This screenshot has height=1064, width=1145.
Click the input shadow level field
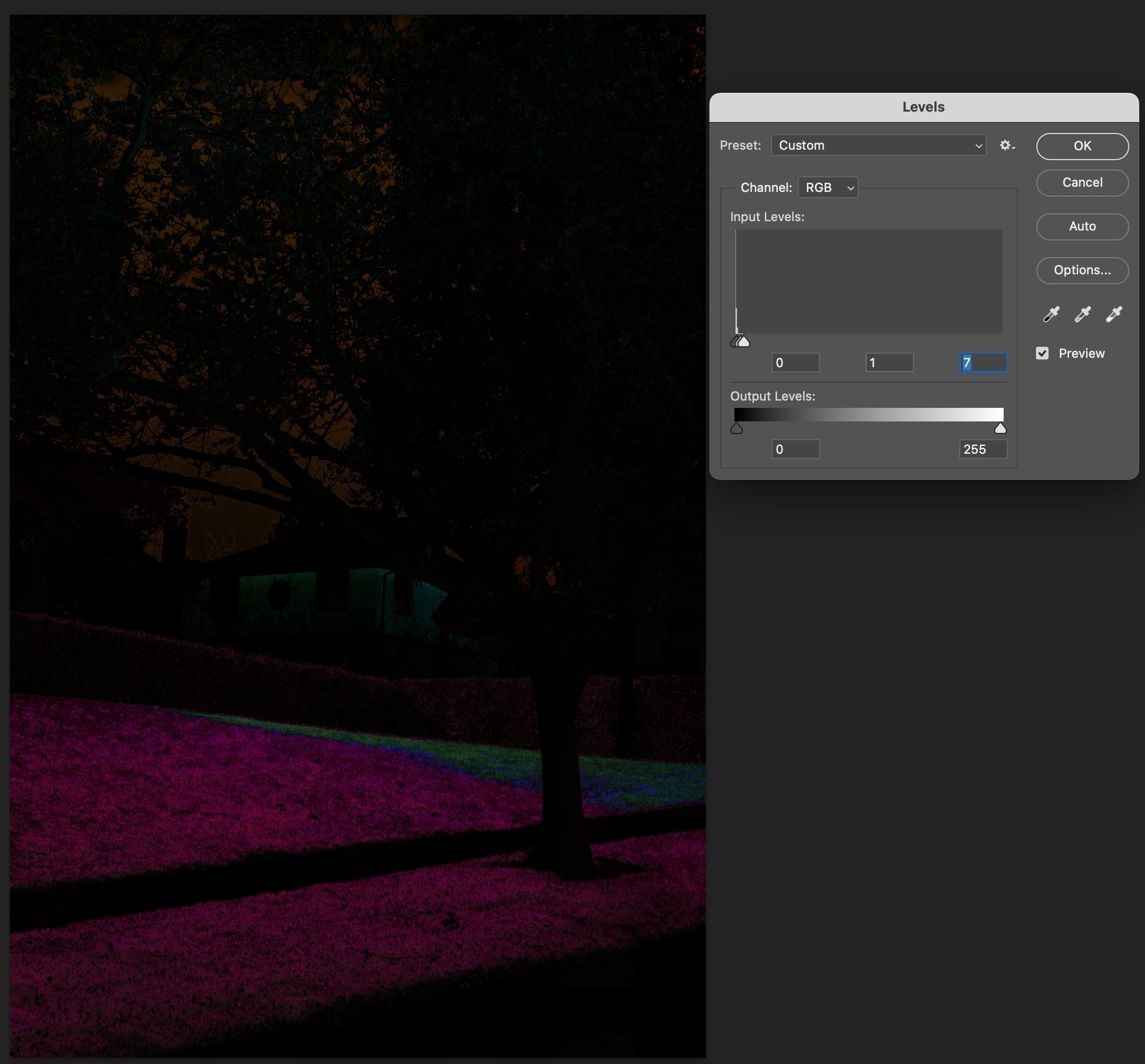795,362
